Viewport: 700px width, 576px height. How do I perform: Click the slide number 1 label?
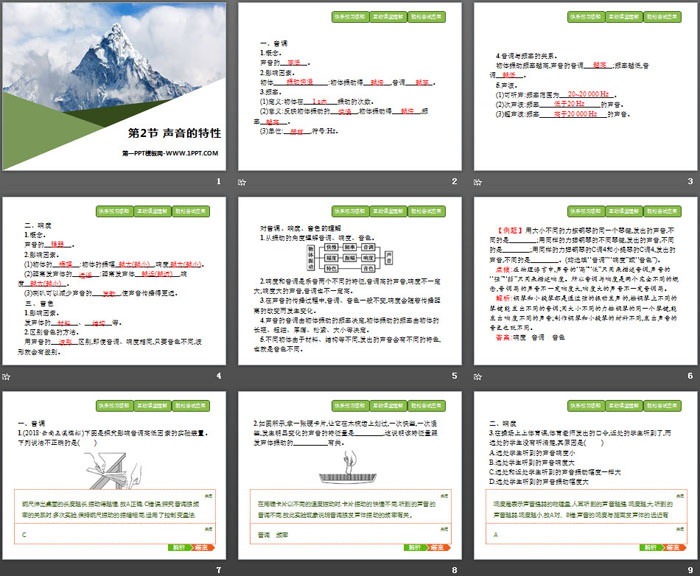[x=219, y=181]
